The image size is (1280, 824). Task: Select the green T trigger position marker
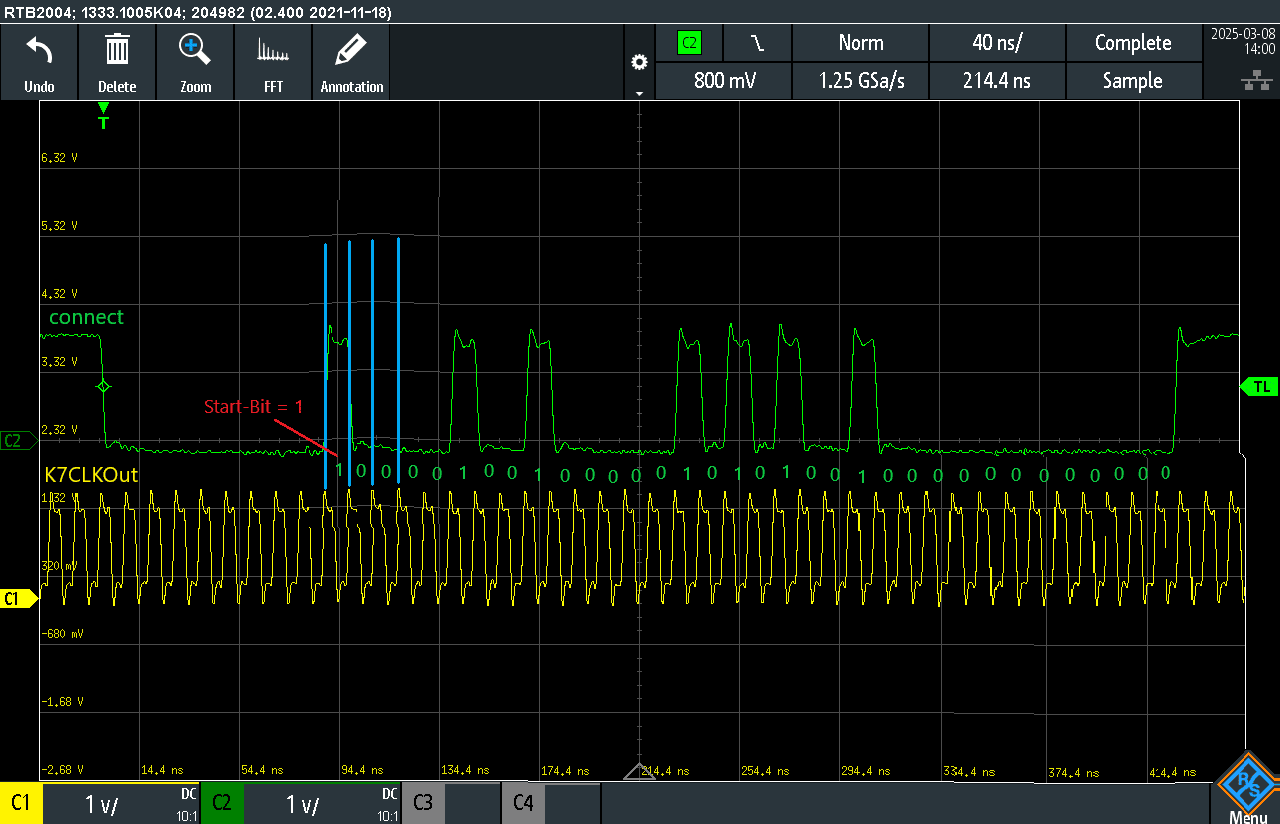pyautogui.click(x=103, y=116)
